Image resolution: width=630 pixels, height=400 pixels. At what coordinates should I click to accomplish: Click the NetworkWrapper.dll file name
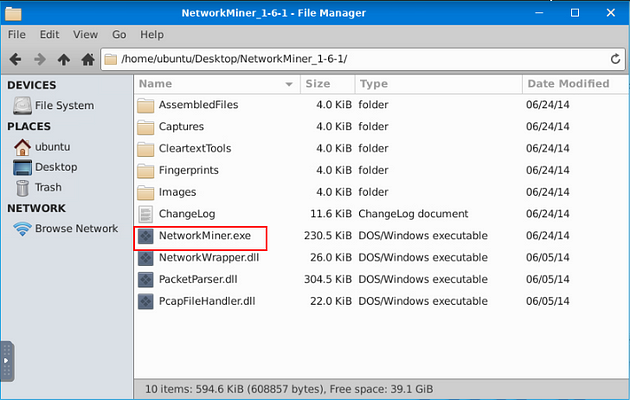click(209, 257)
